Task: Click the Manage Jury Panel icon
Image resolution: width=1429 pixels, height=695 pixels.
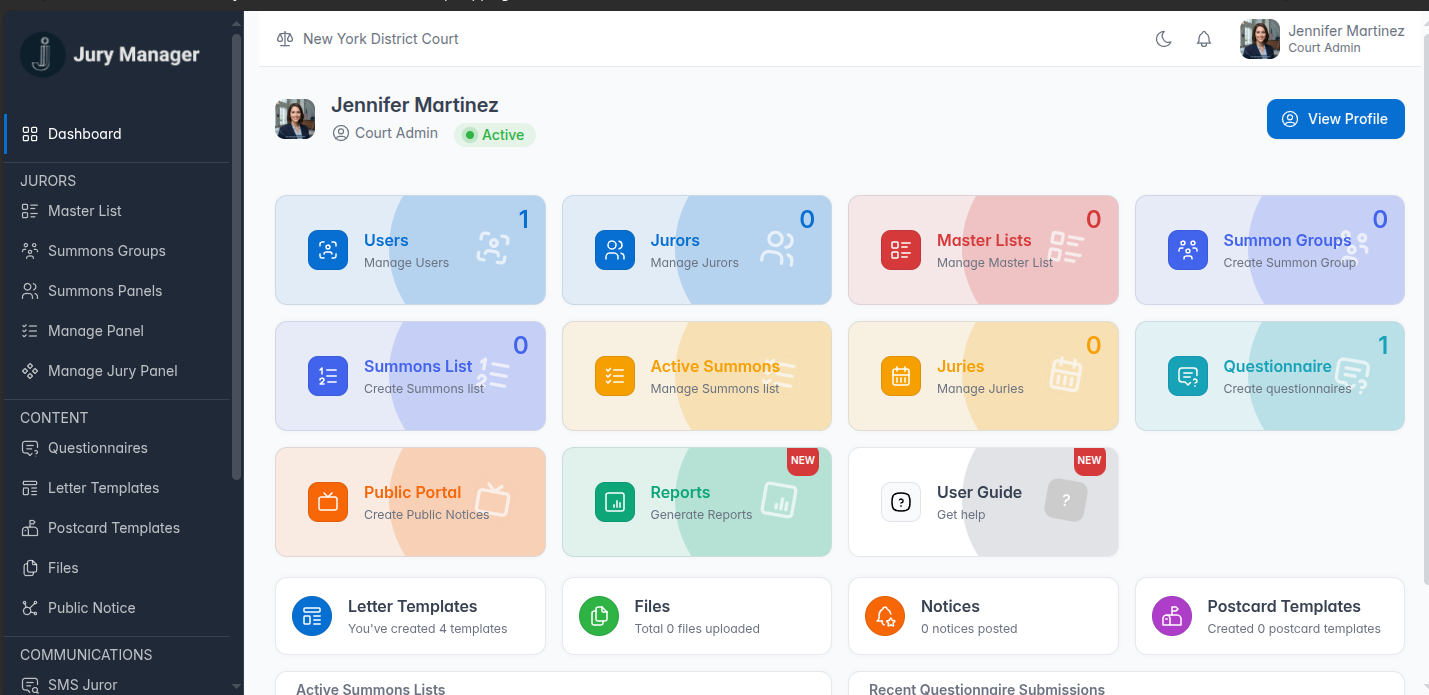Action: click(31, 371)
